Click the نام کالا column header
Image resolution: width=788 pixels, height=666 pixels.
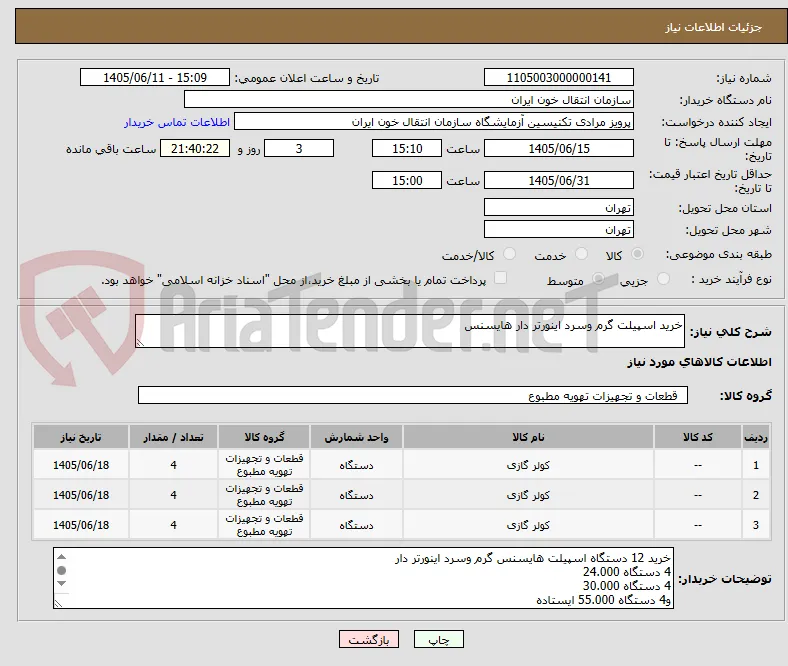tap(528, 437)
